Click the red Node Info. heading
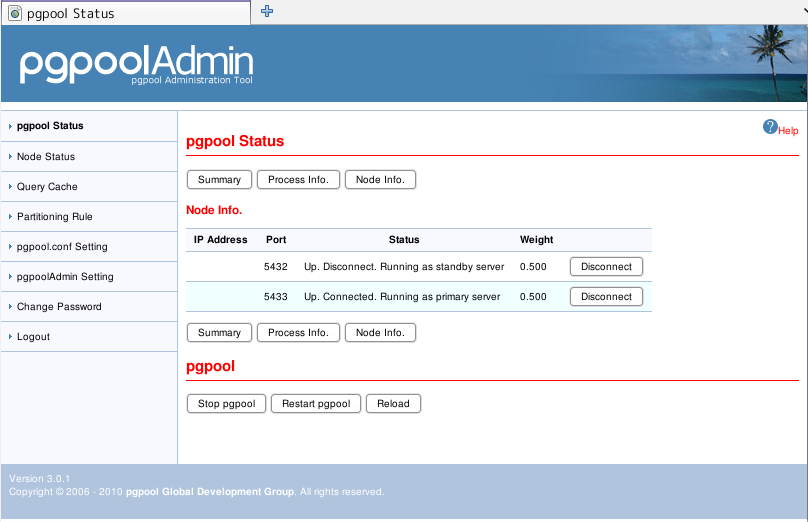 coord(214,210)
